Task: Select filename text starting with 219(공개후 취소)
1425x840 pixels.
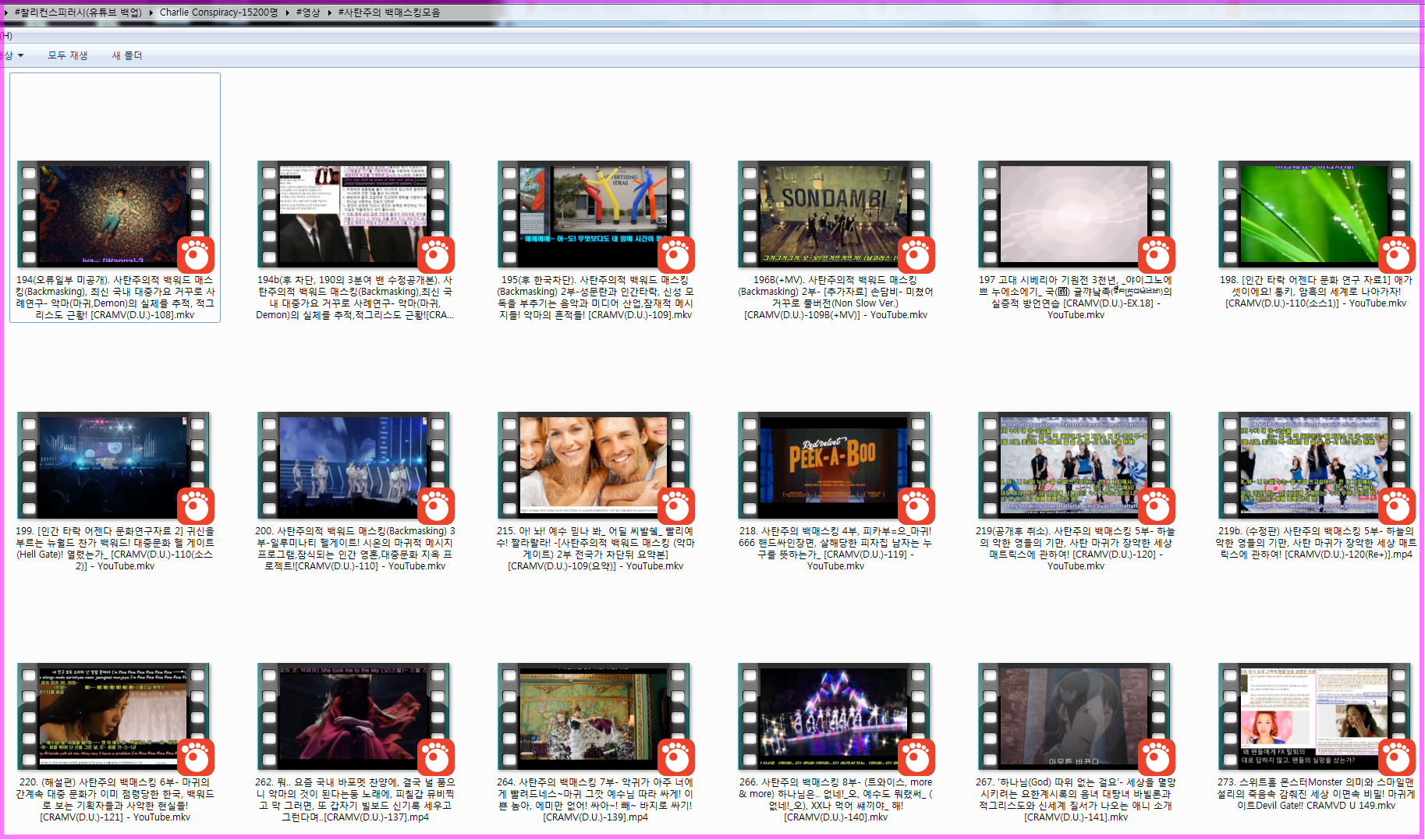Action: [x=1076, y=548]
